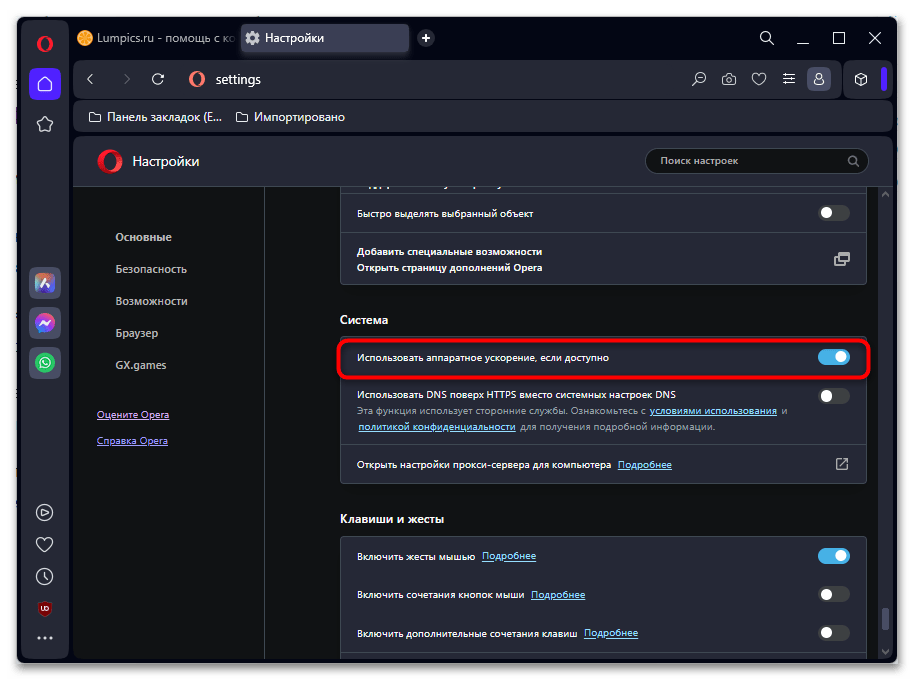Open the Возможности settings section
Viewport: 914px width, 680px height.
click(x=152, y=301)
